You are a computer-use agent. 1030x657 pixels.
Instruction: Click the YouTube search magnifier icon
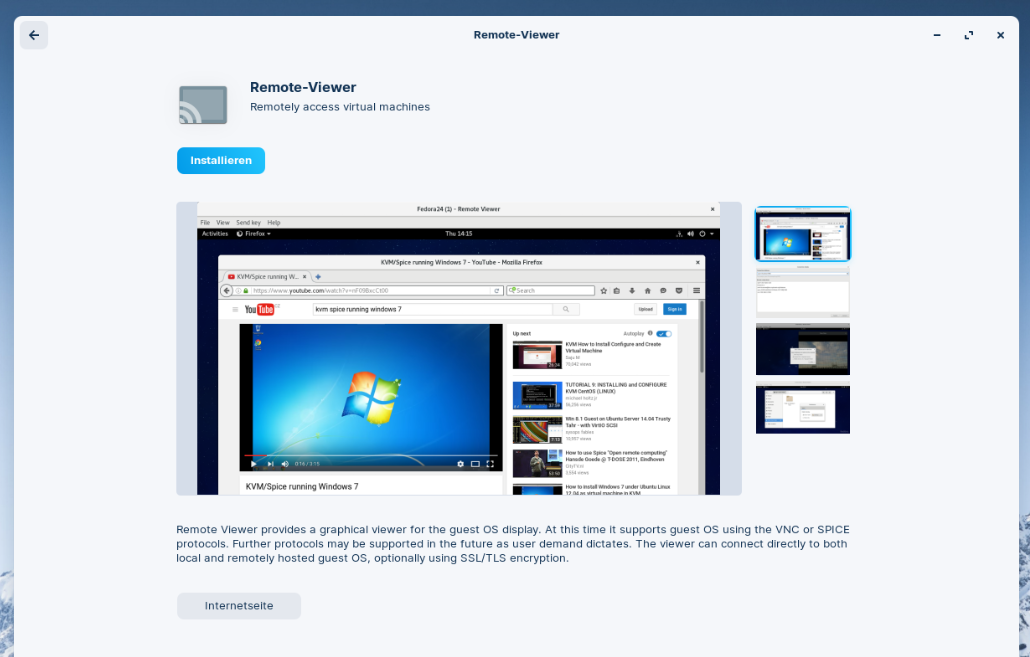point(566,310)
